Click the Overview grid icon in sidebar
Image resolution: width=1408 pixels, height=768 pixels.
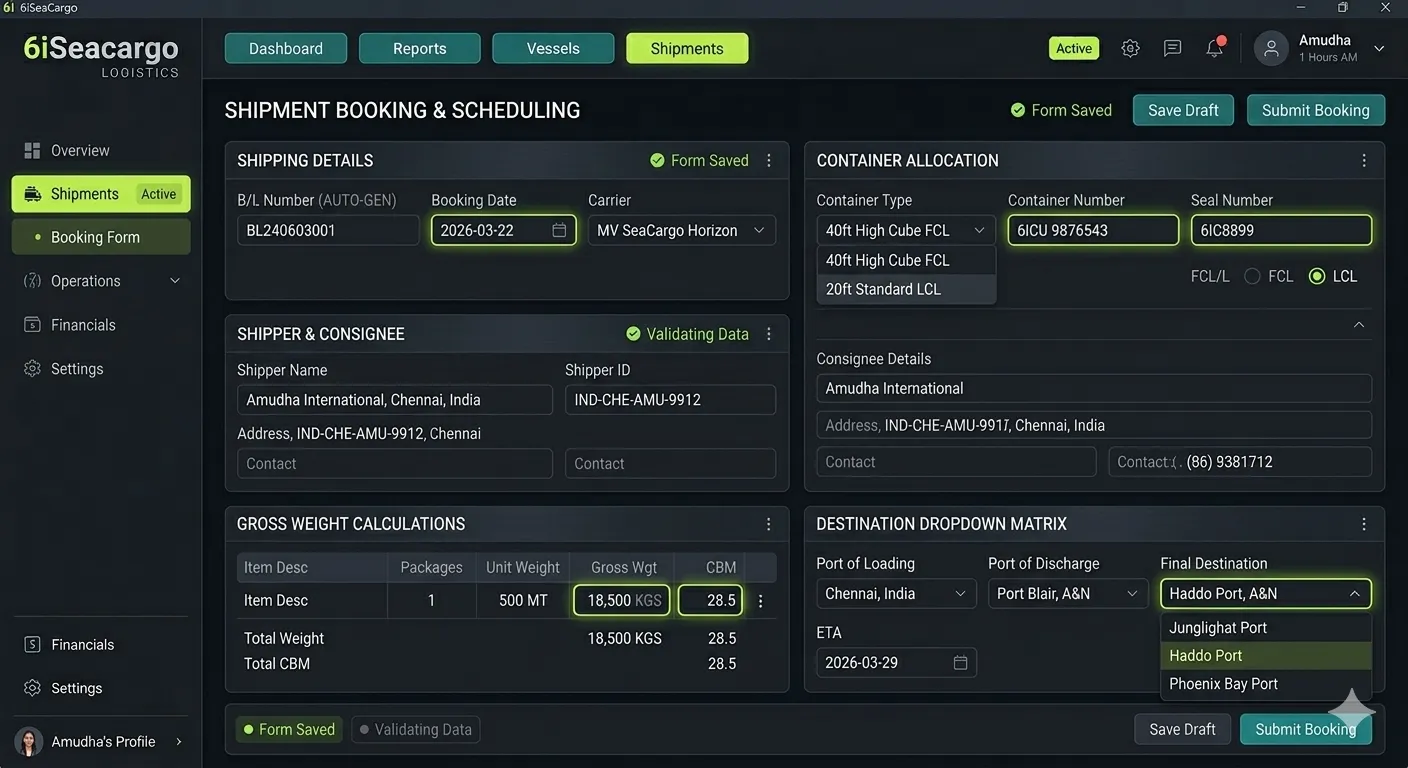pyautogui.click(x=32, y=150)
